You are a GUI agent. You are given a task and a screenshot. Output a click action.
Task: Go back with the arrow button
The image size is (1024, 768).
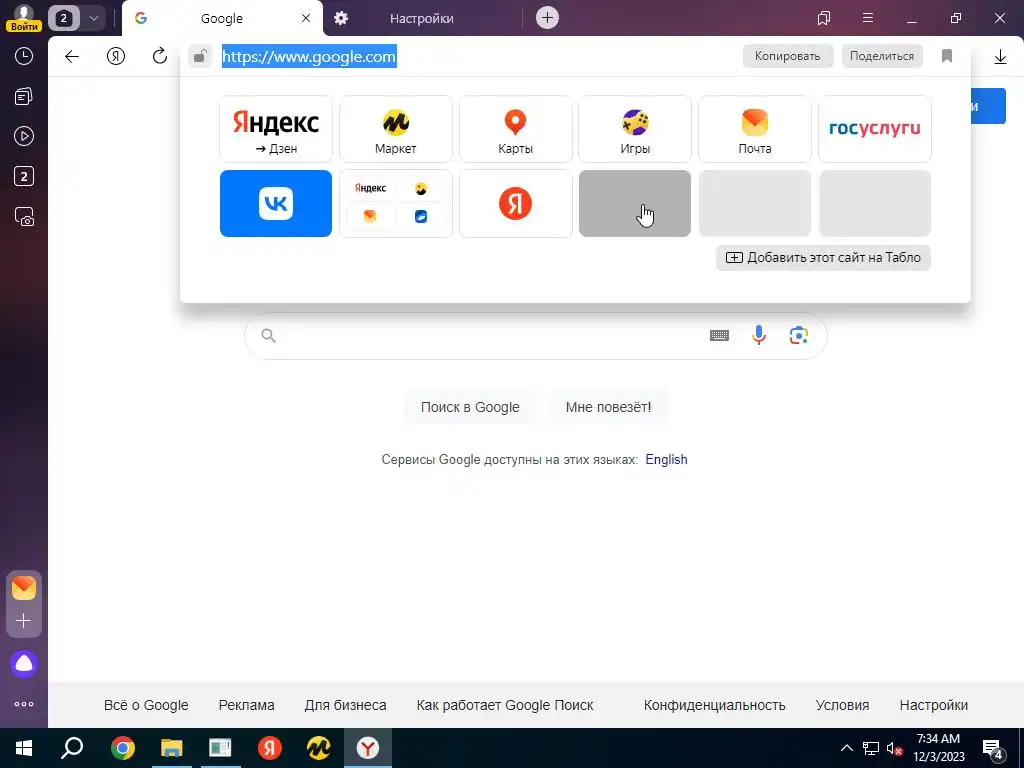(72, 57)
